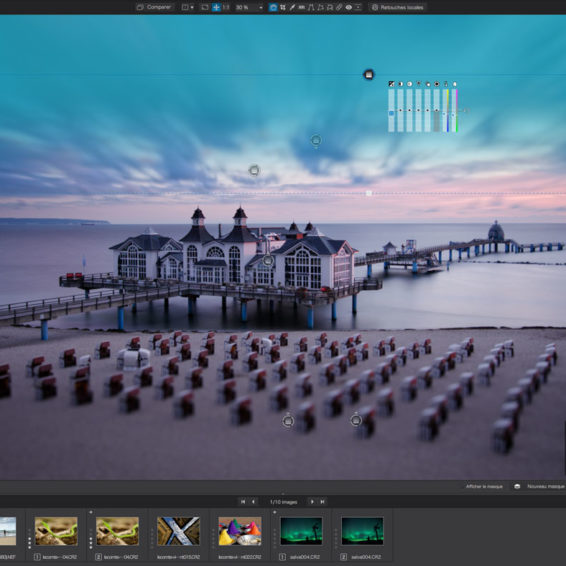This screenshot has width=566, height=566.
Task: Select the partially visible beach thumbnail
Action: pos(8,531)
